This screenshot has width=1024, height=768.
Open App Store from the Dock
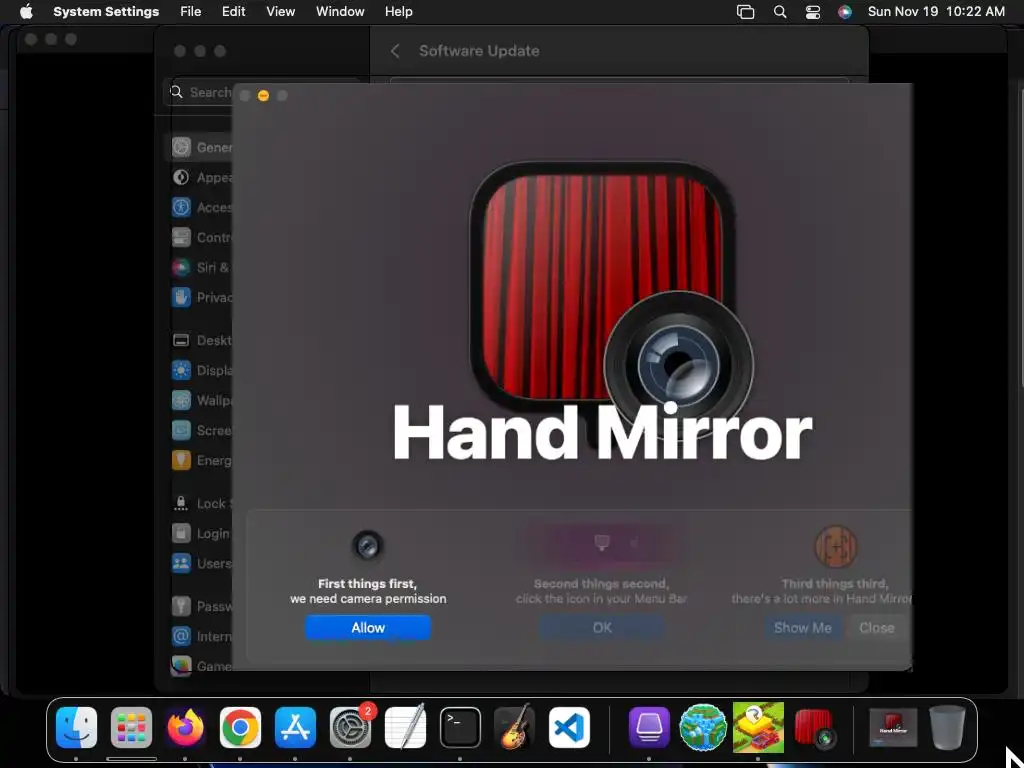coord(295,728)
